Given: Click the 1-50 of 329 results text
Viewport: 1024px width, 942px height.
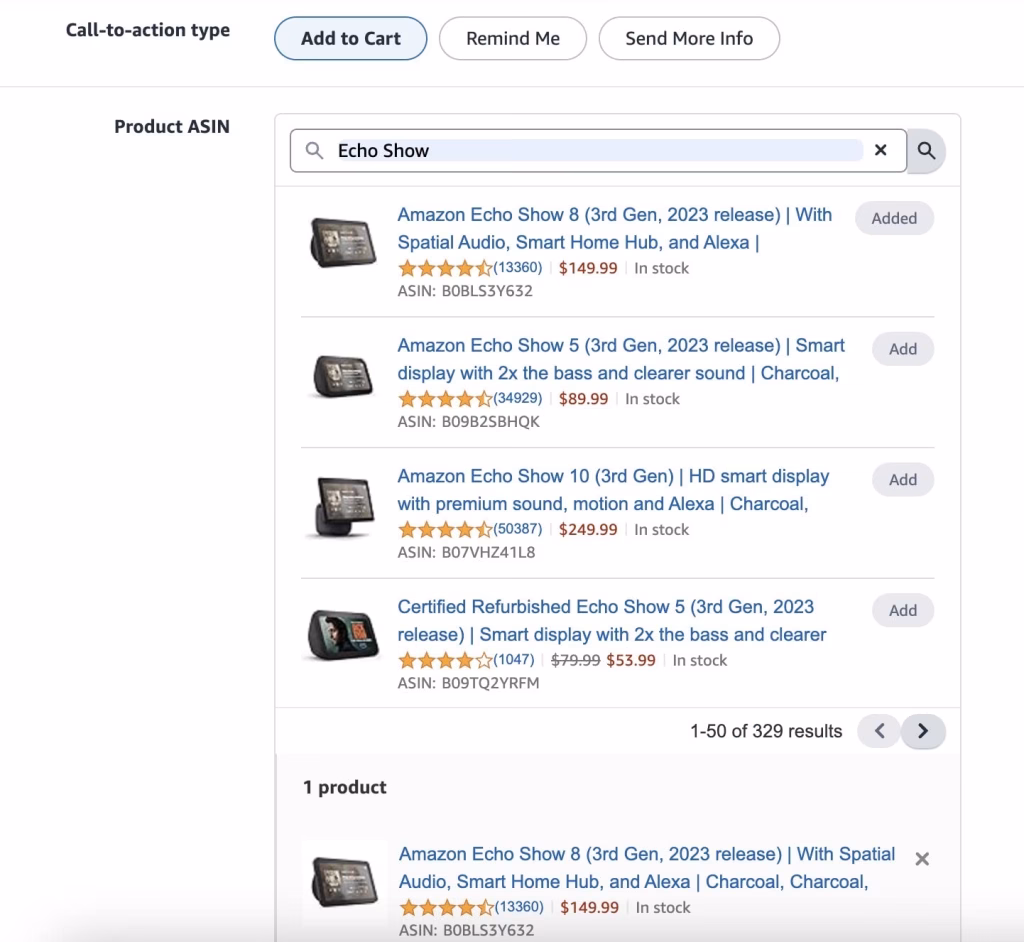Looking at the screenshot, I should tap(766, 731).
